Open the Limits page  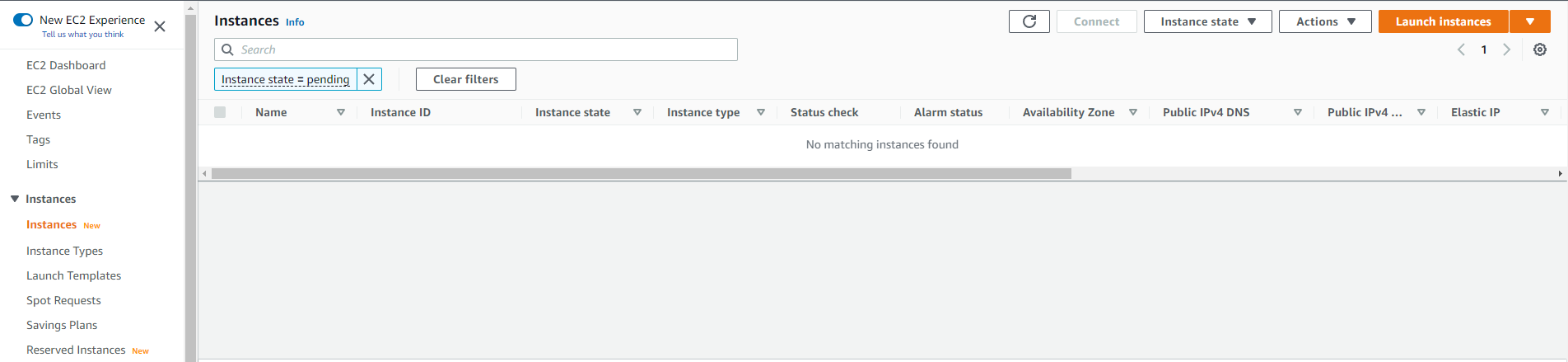[42, 164]
